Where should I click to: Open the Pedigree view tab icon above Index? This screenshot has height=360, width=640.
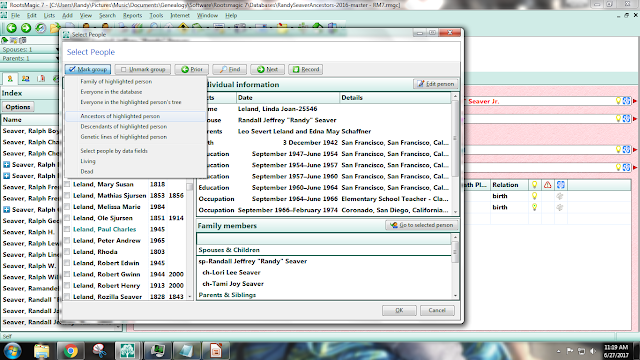[10, 79]
